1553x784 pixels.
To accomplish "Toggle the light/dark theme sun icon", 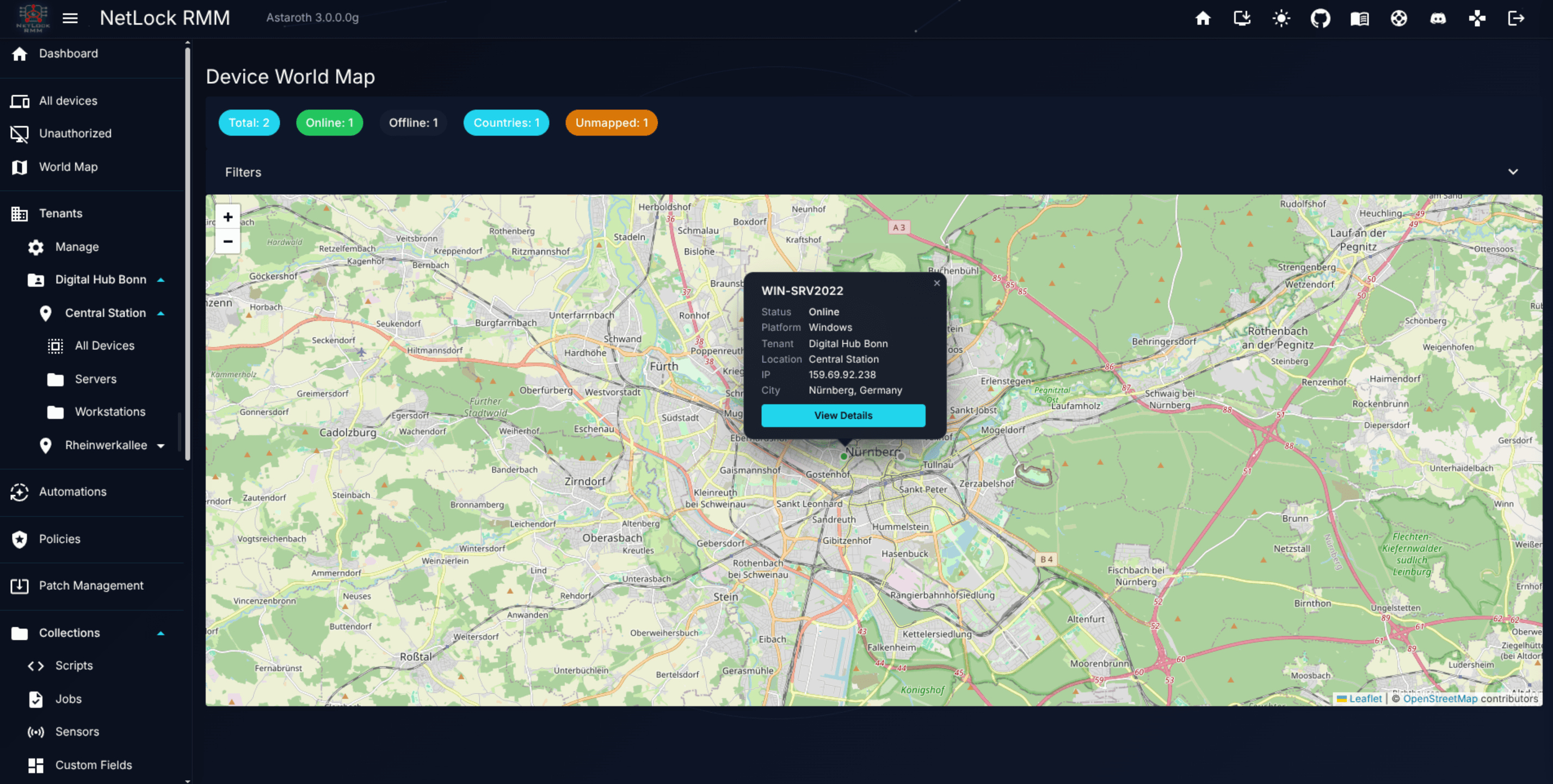I will (x=1281, y=18).
